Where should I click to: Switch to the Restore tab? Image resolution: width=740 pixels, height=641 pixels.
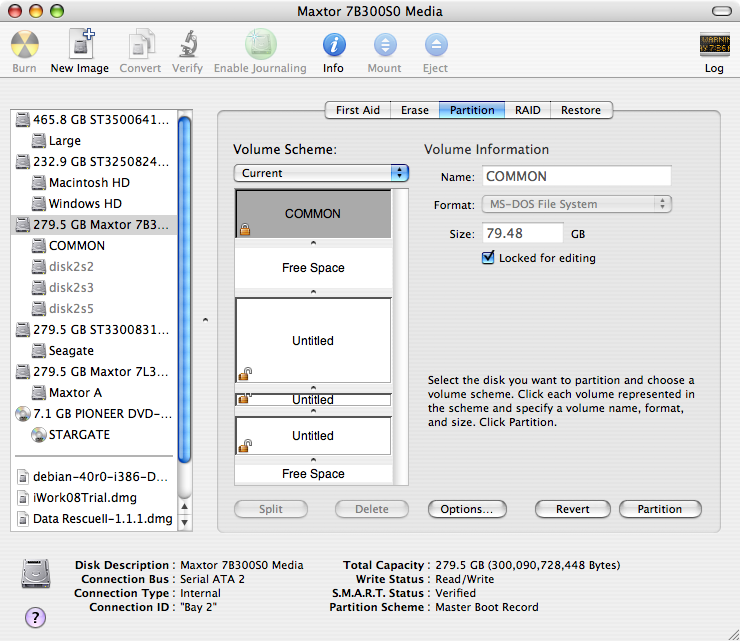(581, 110)
